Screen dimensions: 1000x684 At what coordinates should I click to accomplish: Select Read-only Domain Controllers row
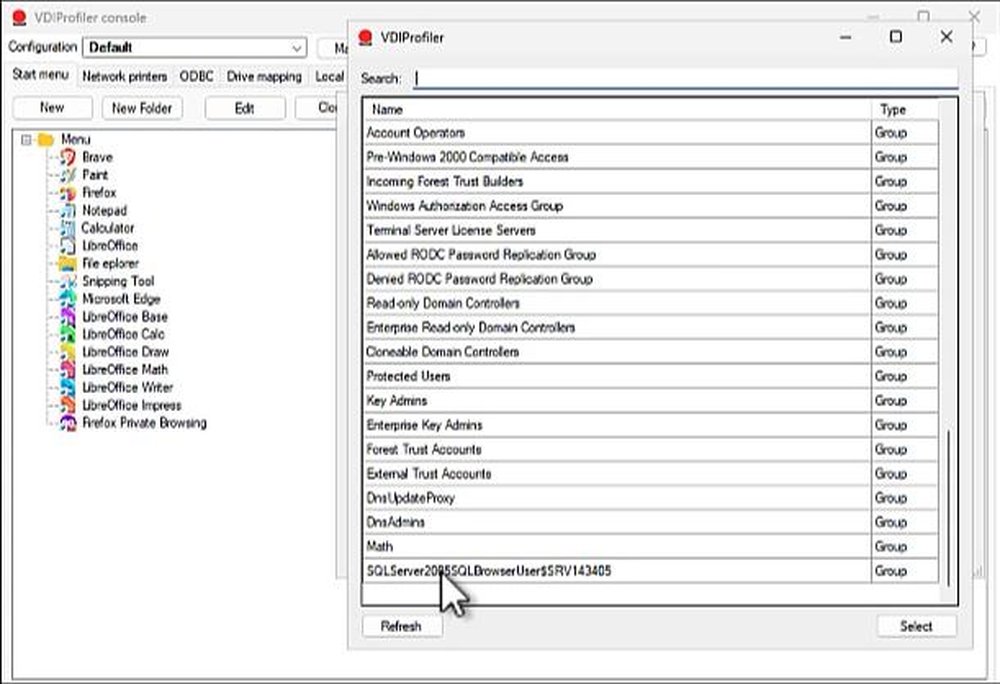coord(651,303)
